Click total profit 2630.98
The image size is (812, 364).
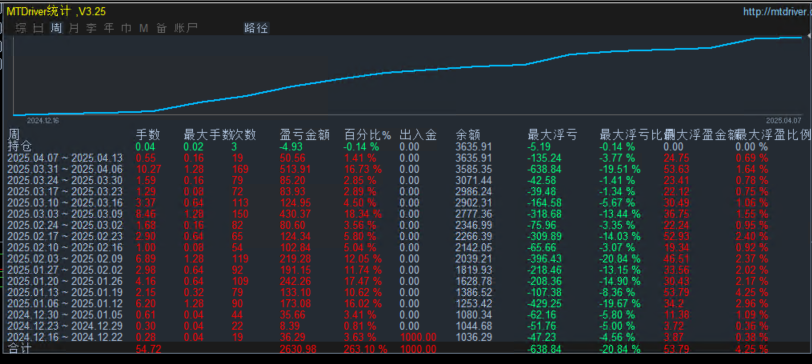(x=297, y=349)
